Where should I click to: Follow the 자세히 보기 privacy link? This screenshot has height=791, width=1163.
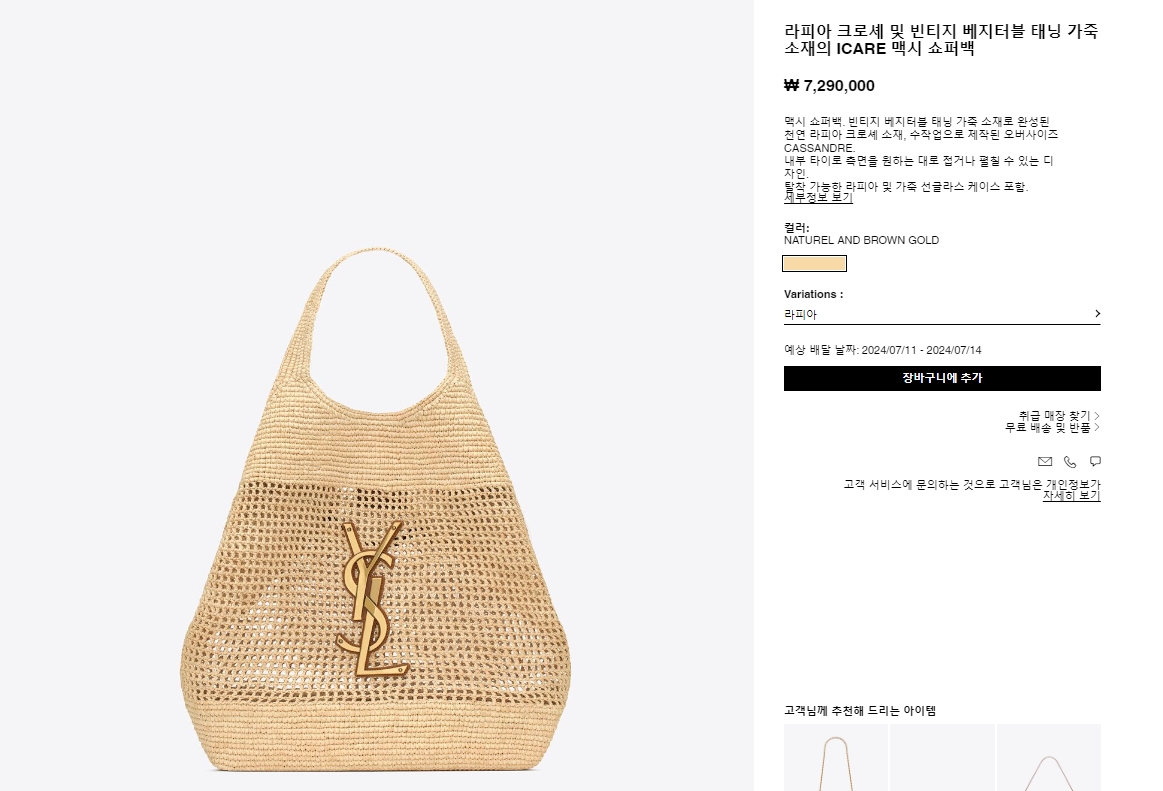coord(1071,496)
